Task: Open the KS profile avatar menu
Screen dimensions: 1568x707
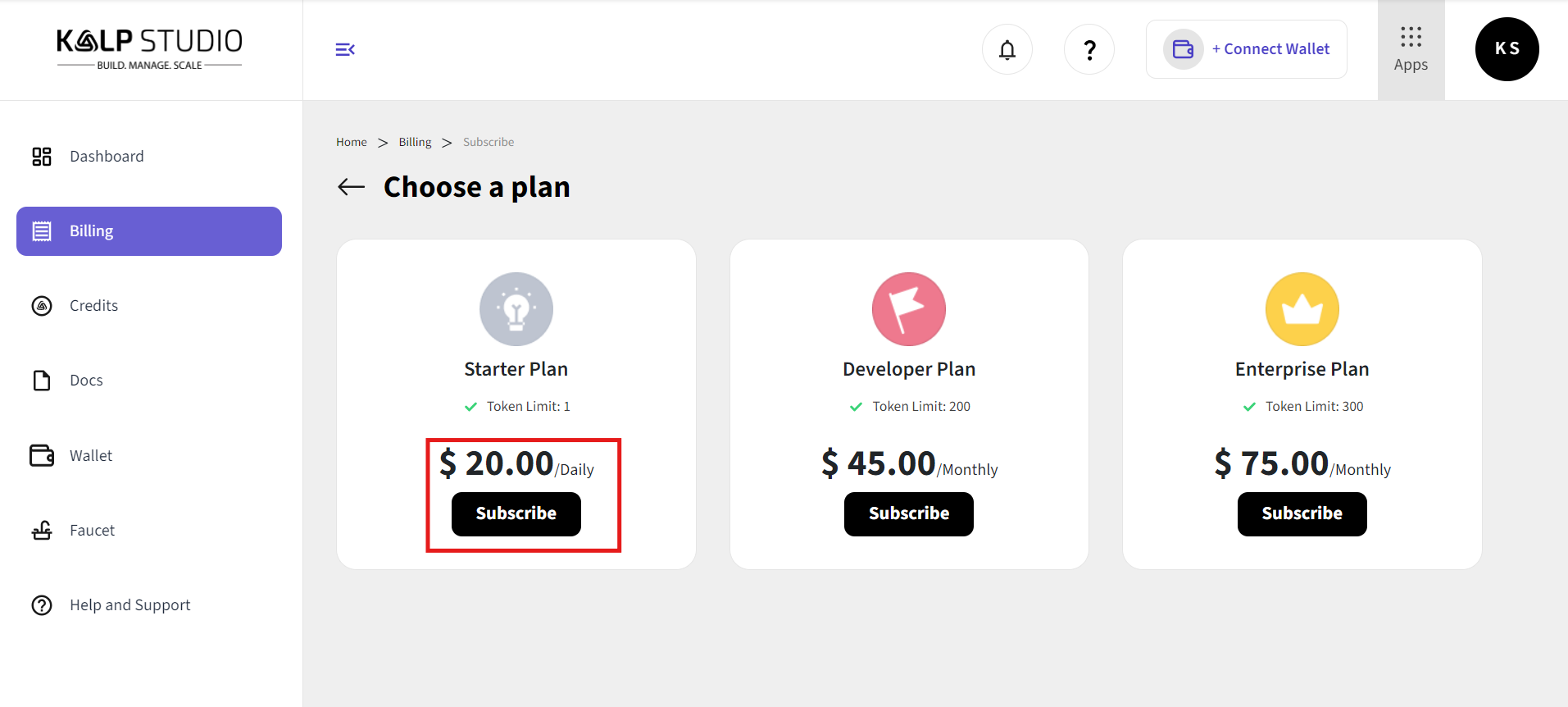Action: pyautogui.click(x=1507, y=49)
